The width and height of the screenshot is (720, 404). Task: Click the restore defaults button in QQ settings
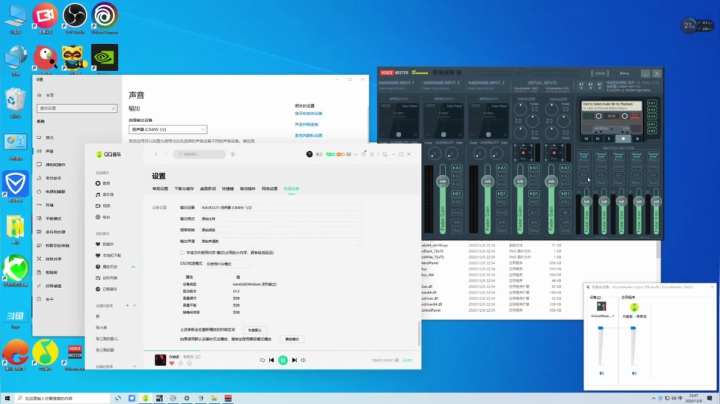point(255,330)
